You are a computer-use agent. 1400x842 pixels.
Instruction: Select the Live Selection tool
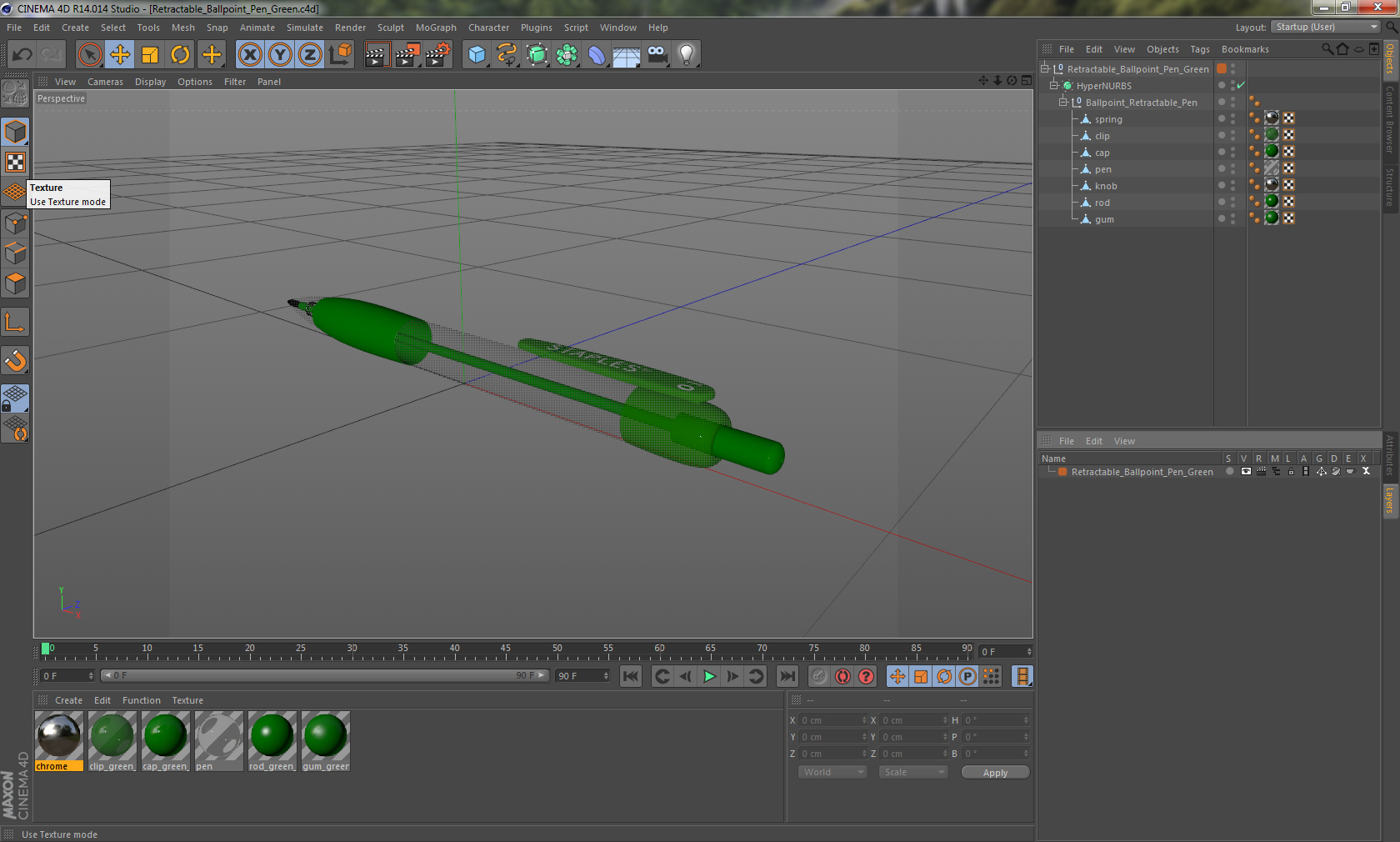pos(89,55)
